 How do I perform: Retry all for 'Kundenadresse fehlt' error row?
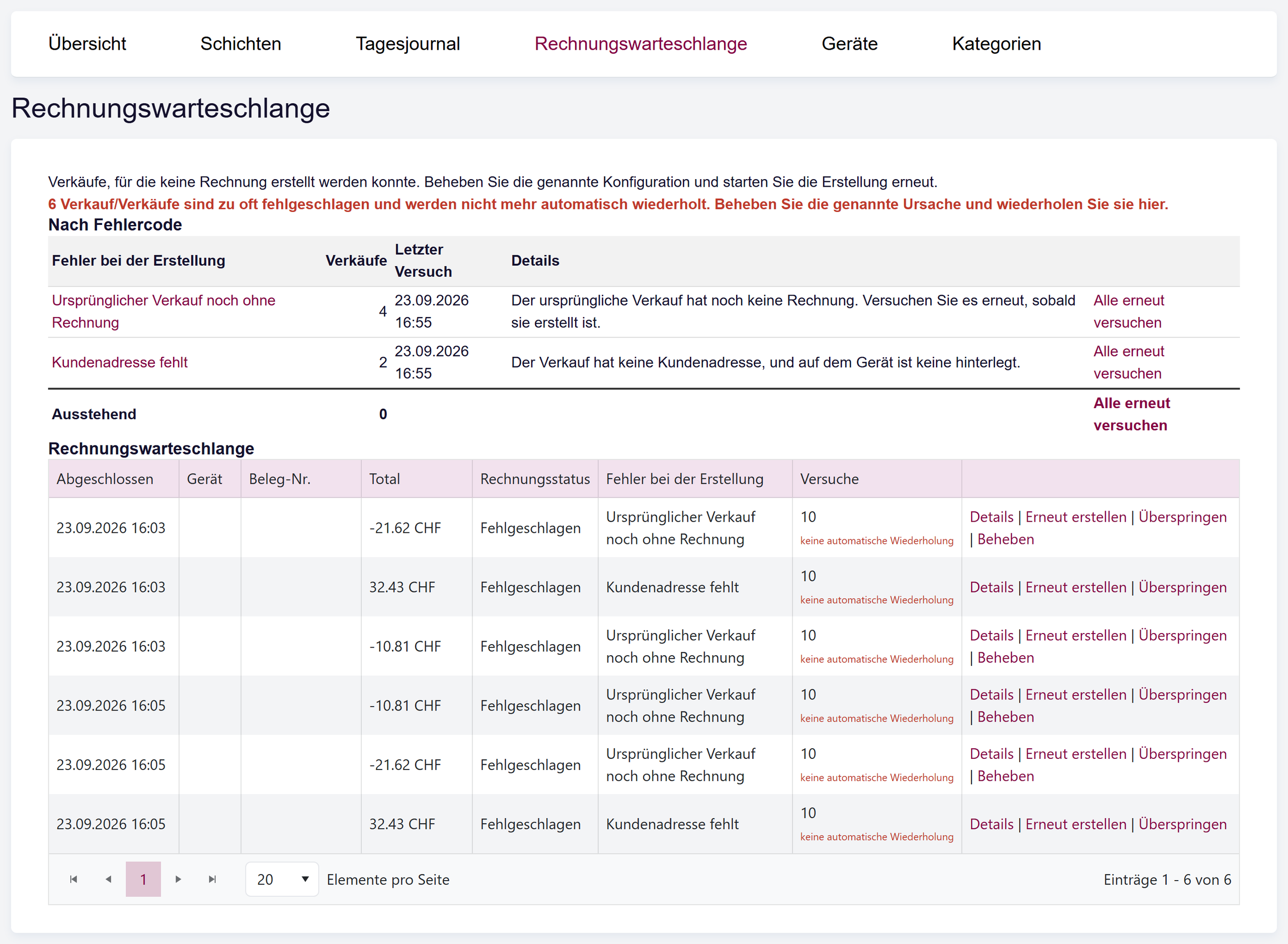point(1129,362)
